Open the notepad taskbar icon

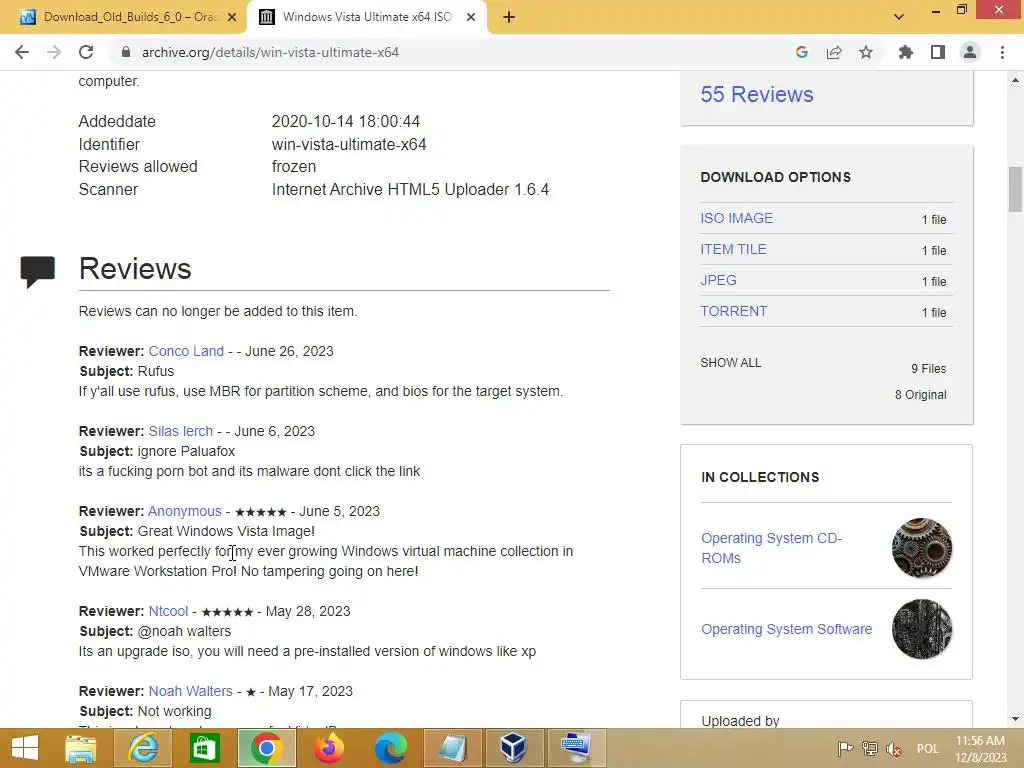pyautogui.click(x=453, y=748)
